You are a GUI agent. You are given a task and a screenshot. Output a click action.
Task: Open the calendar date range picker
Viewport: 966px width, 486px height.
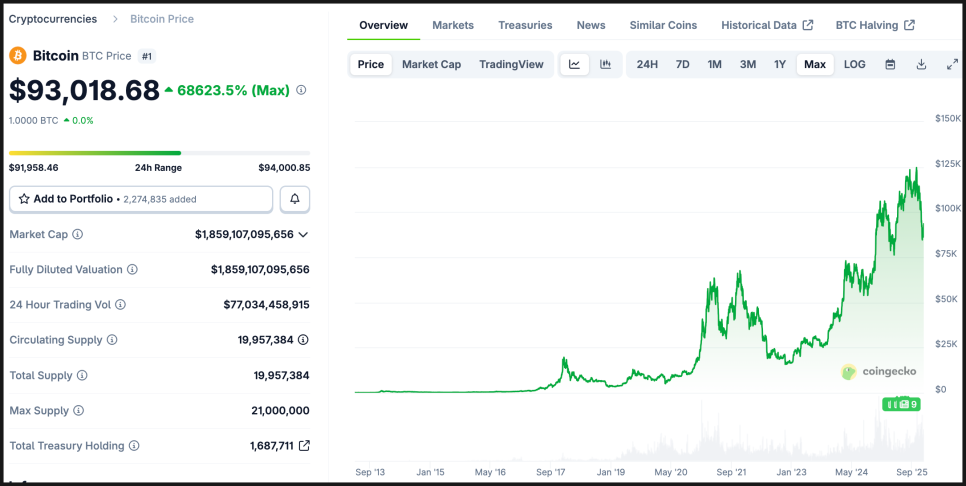point(890,64)
